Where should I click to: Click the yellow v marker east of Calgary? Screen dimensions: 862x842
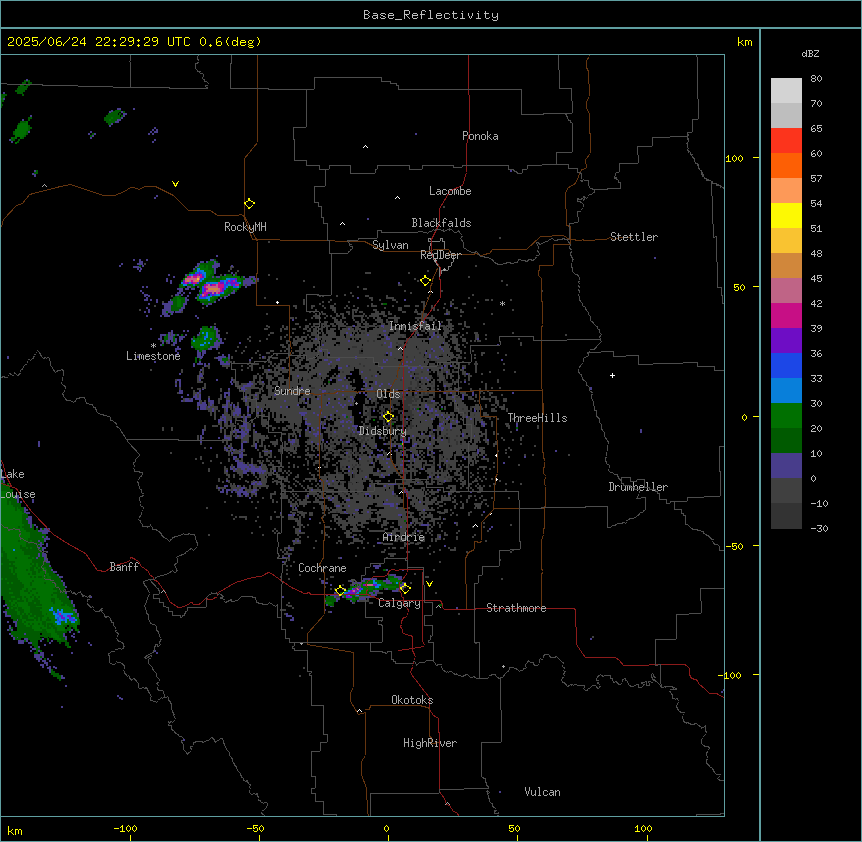tap(429, 584)
